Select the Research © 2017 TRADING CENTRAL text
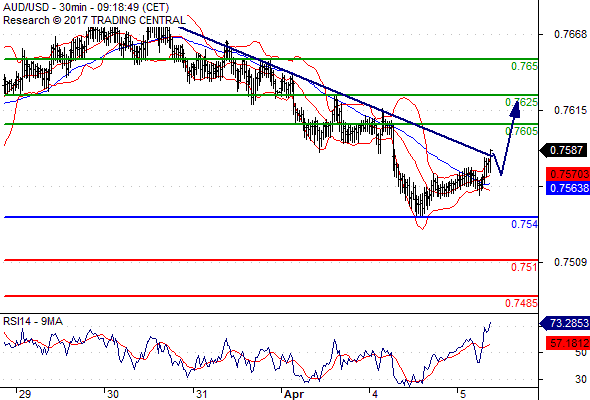The height and width of the screenshot is (400, 590). tap(94, 20)
